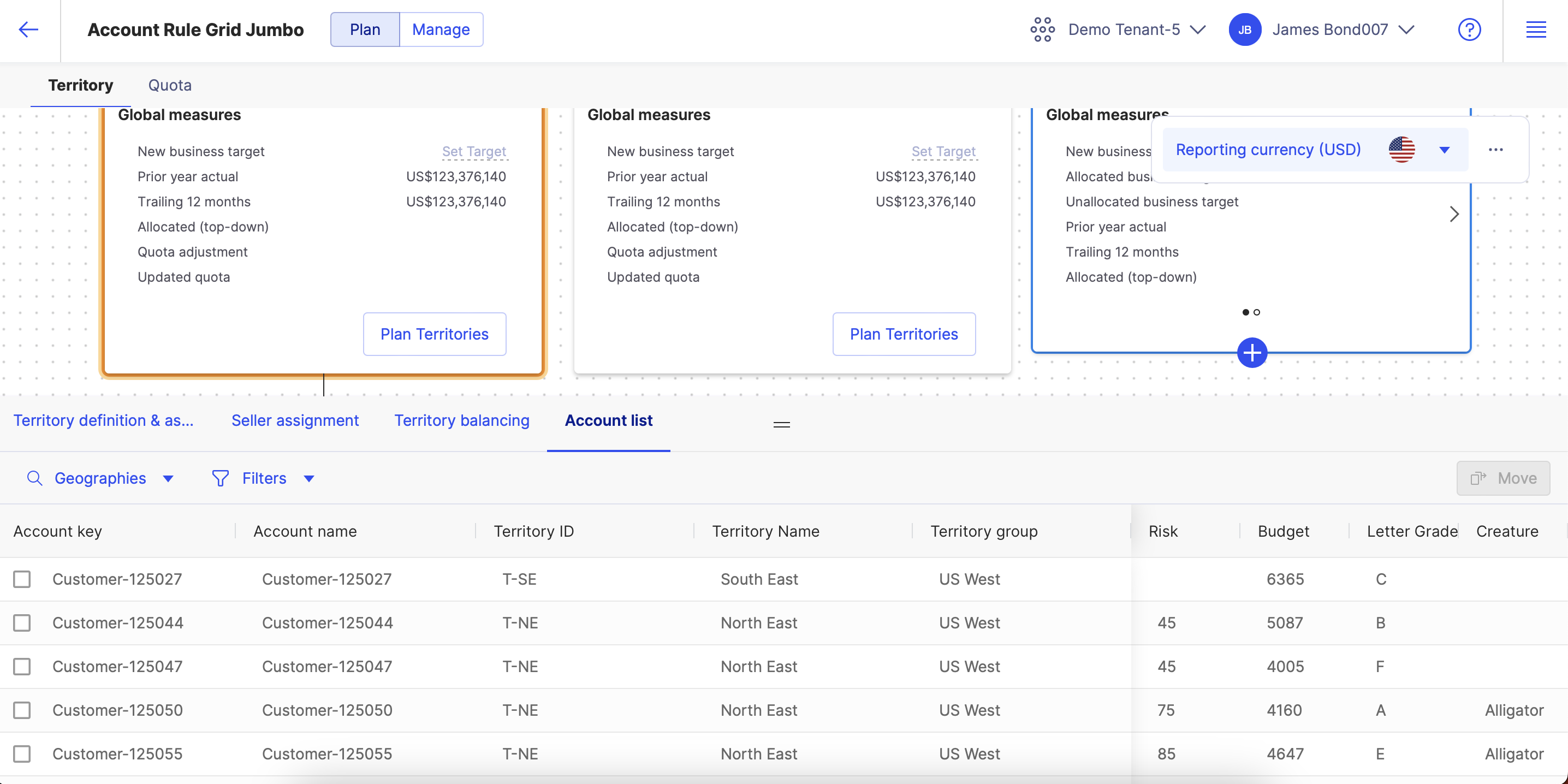Click the back arrow navigation icon

(27, 28)
